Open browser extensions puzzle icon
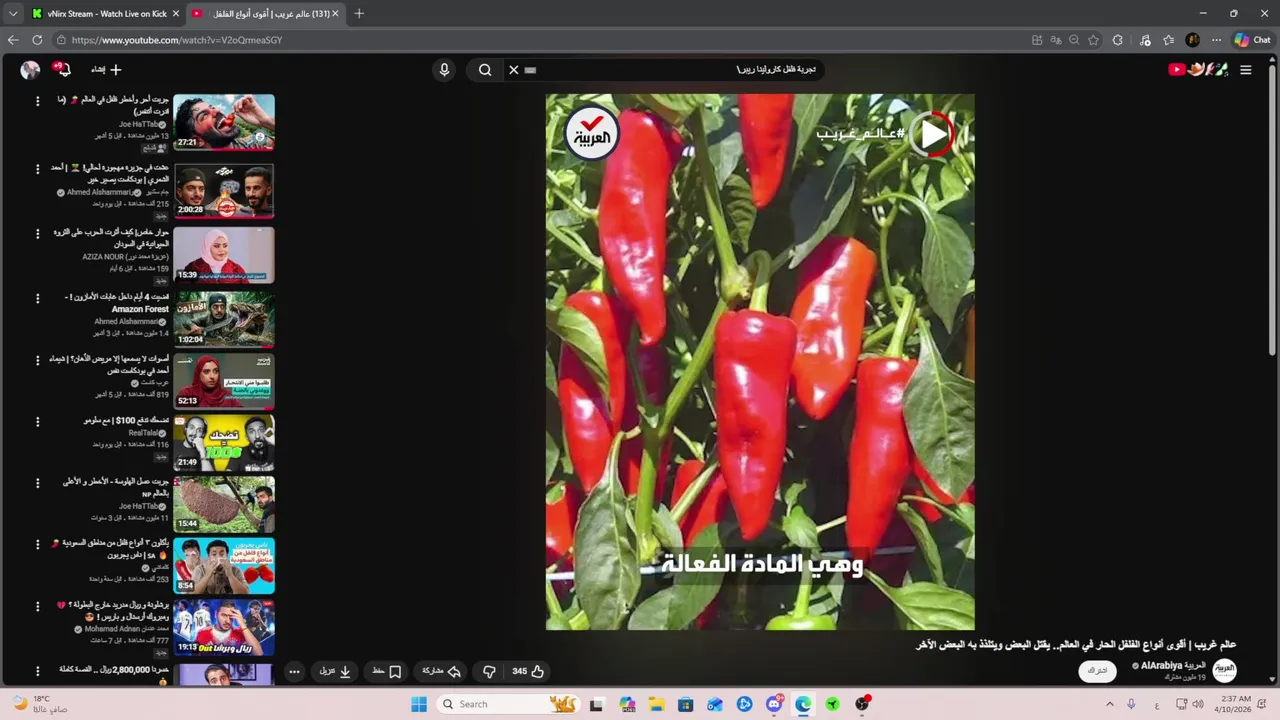 pos(1118,40)
